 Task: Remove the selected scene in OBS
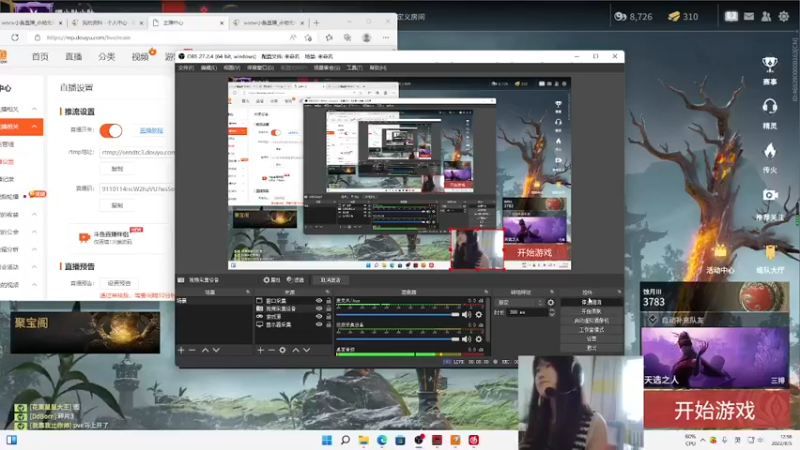[x=192, y=350]
